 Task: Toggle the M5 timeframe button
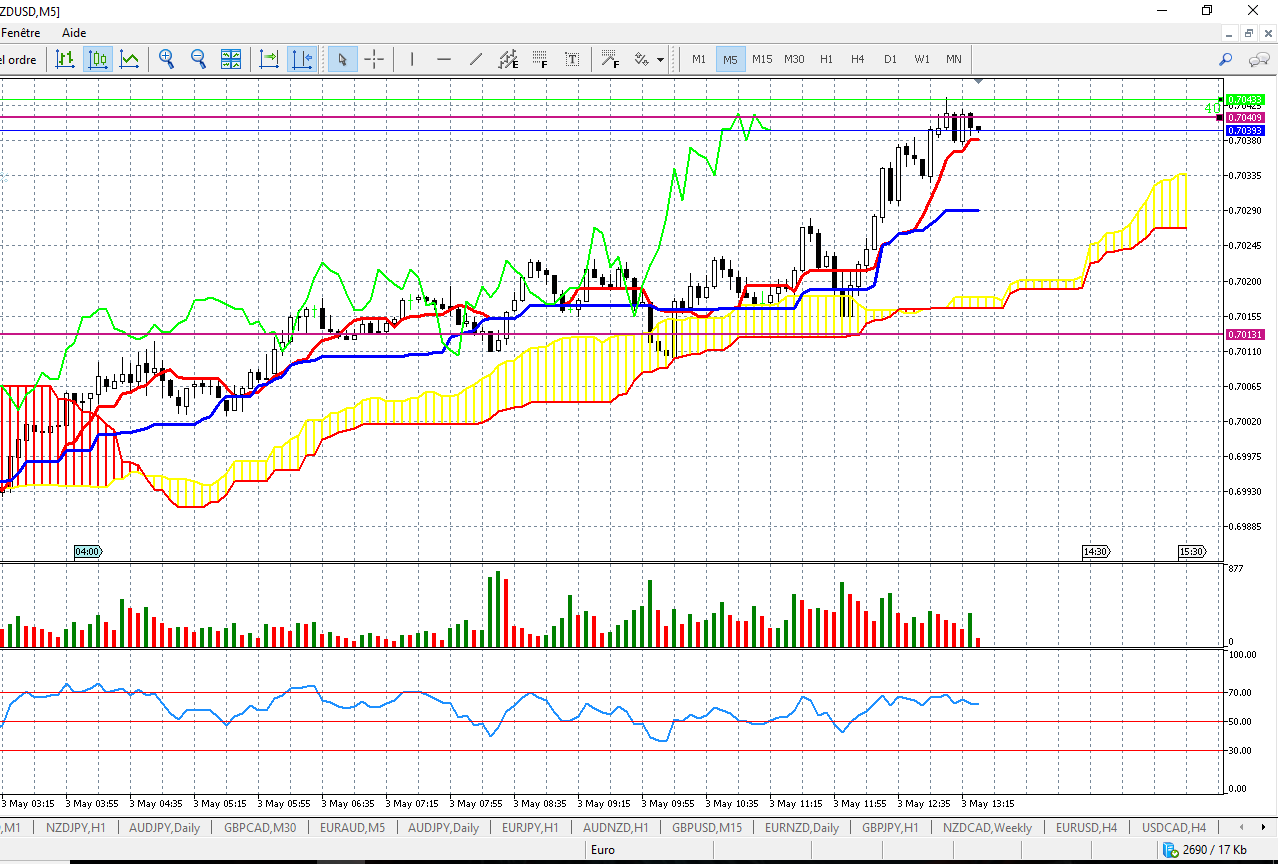click(x=731, y=59)
